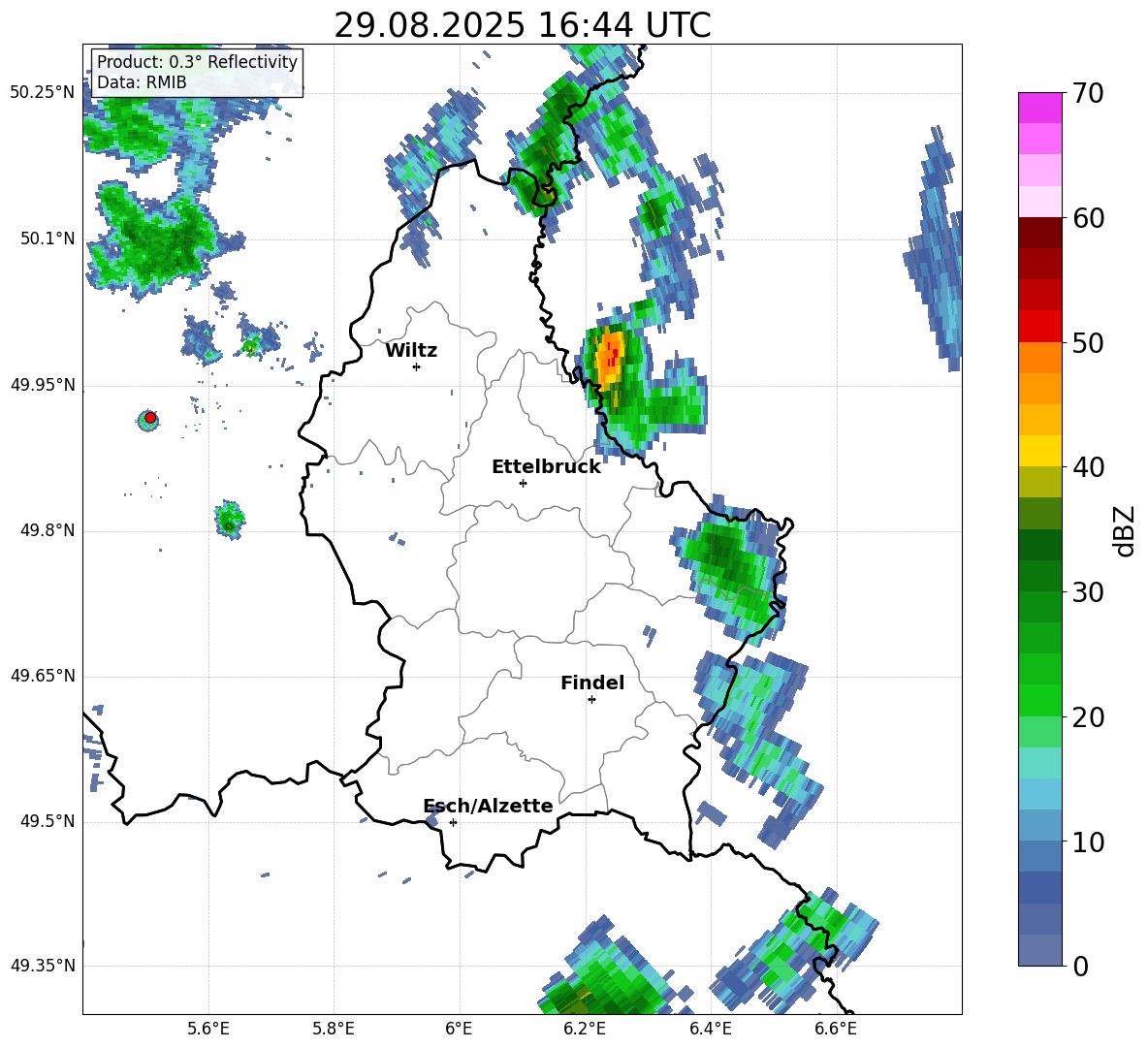Image resolution: width=1148 pixels, height=1048 pixels.
Task: Click the 6.4°E longitude tick label
Action: (x=710, y=1029)
